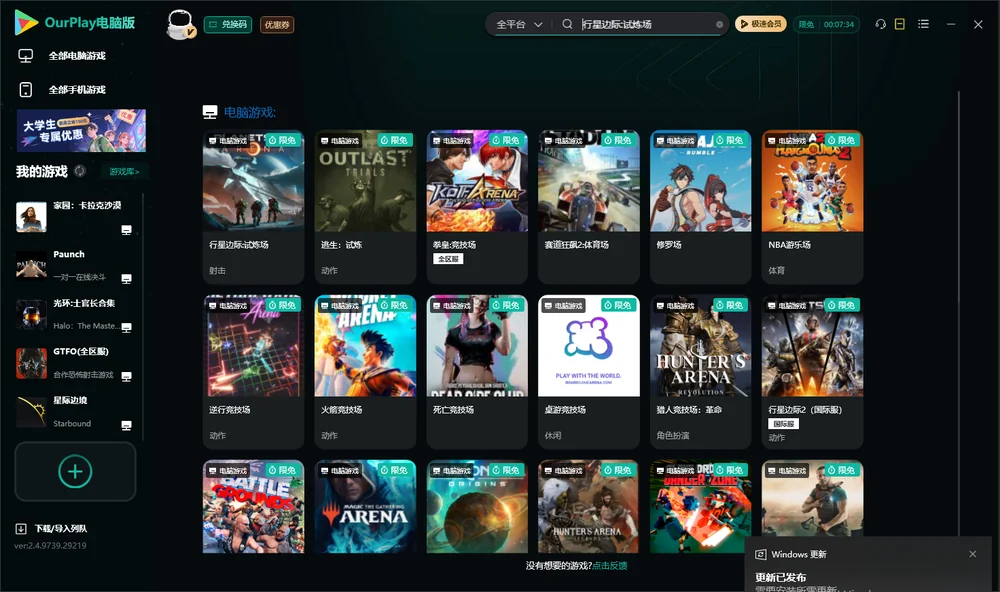Click the OurPlay logo icon
This screenshot has width=1000, height=592.
coord(26,23)
